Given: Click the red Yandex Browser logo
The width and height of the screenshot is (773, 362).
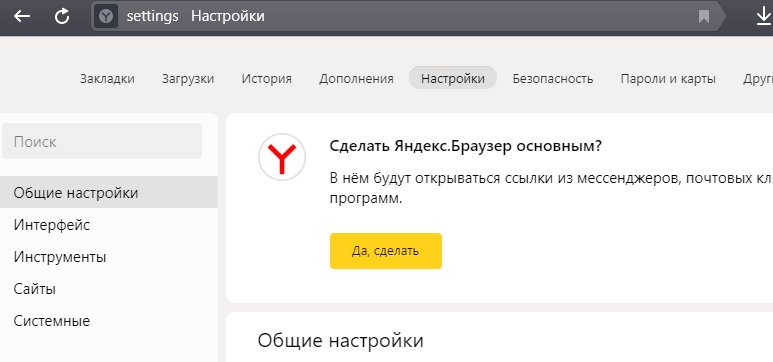Looking at the screenshot, I should click(x=282, y=157).
